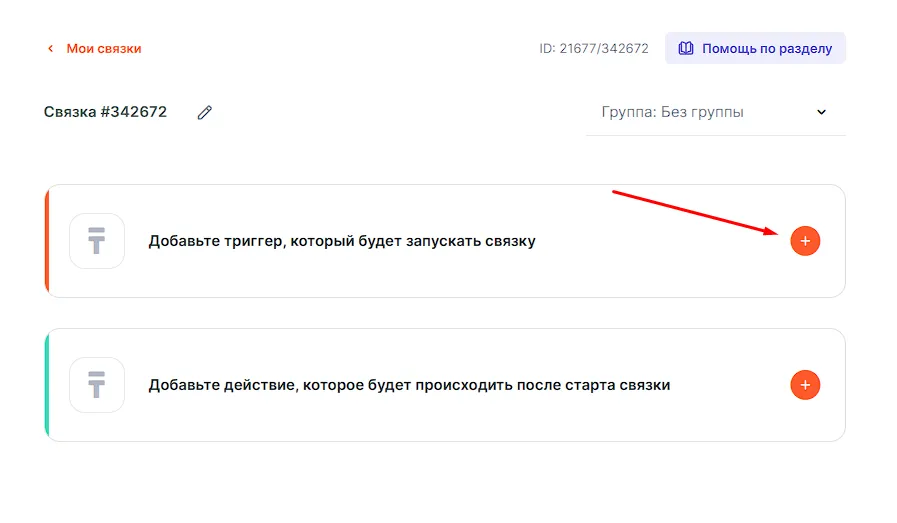Viewport: 897px width, 523px height.
Task: Click the pencil icon to rename Связка #342672
Action: (x=205, y=112)
